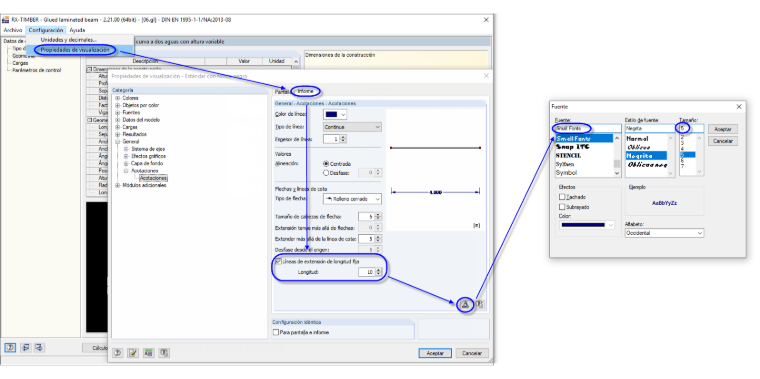
Task: Click the Resultados tree item
Action: [135, 134]
